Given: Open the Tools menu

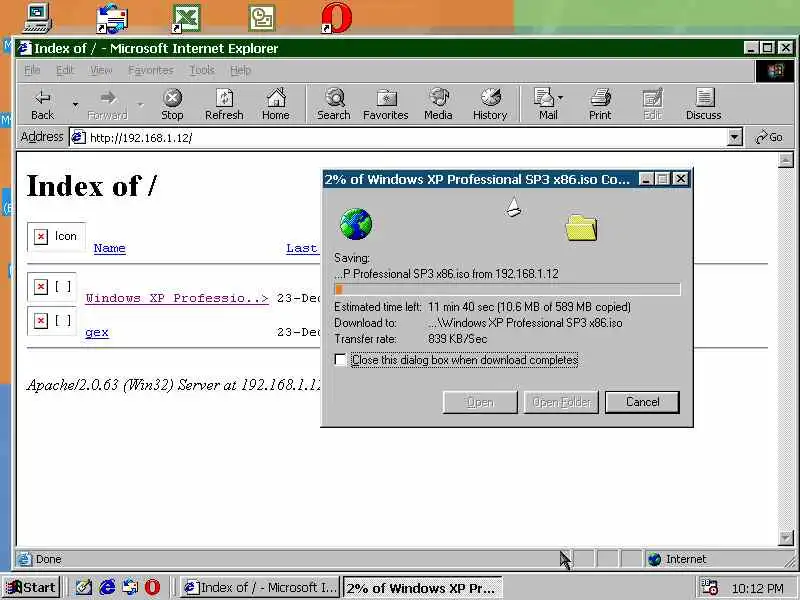Looking at the screenshot, I should pyautogui.click(x=202, y=70).
